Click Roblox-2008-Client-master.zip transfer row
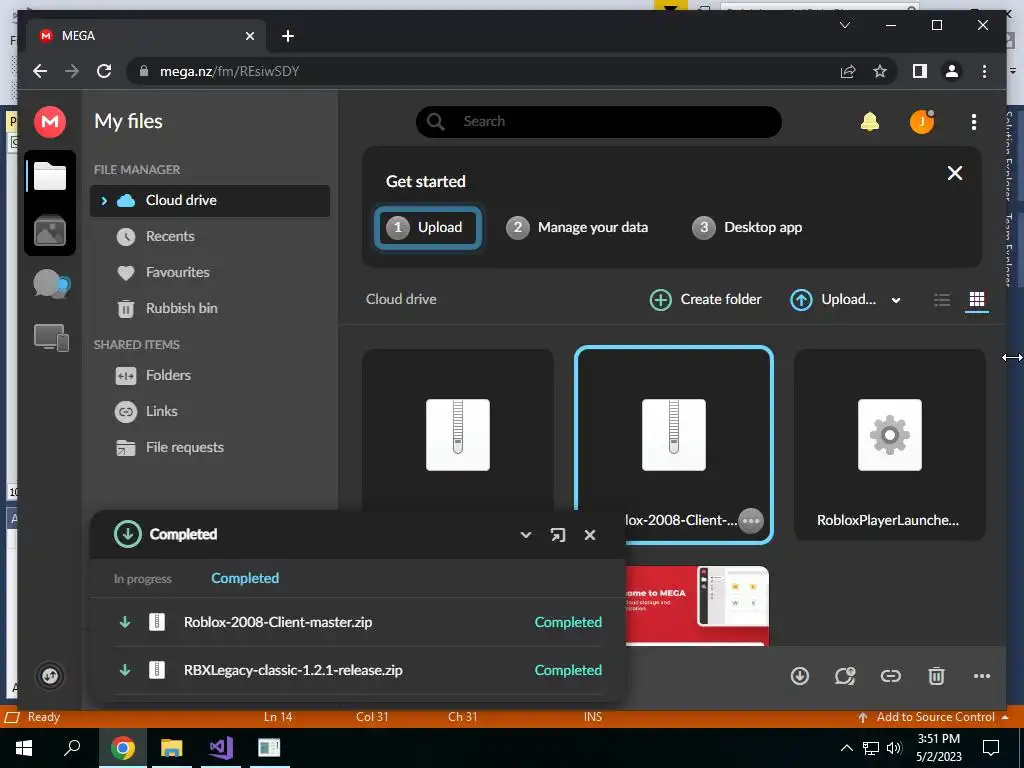The height and width of the screenshot is (768, 1024). point(358,622)
